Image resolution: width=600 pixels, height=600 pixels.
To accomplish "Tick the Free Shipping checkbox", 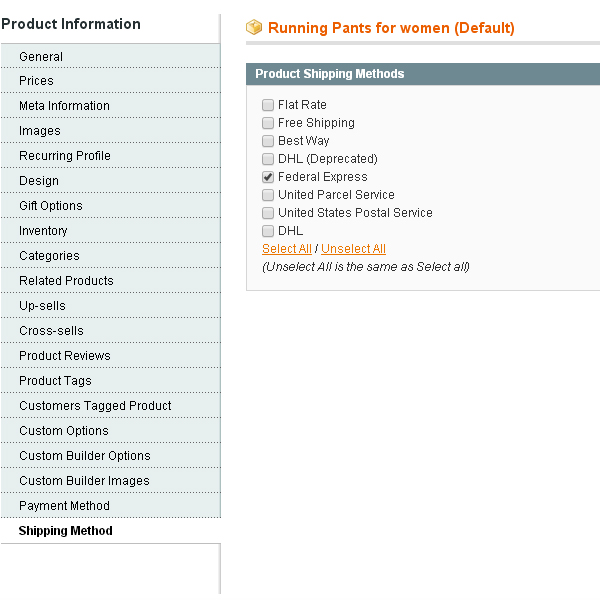I will point(268,123).
